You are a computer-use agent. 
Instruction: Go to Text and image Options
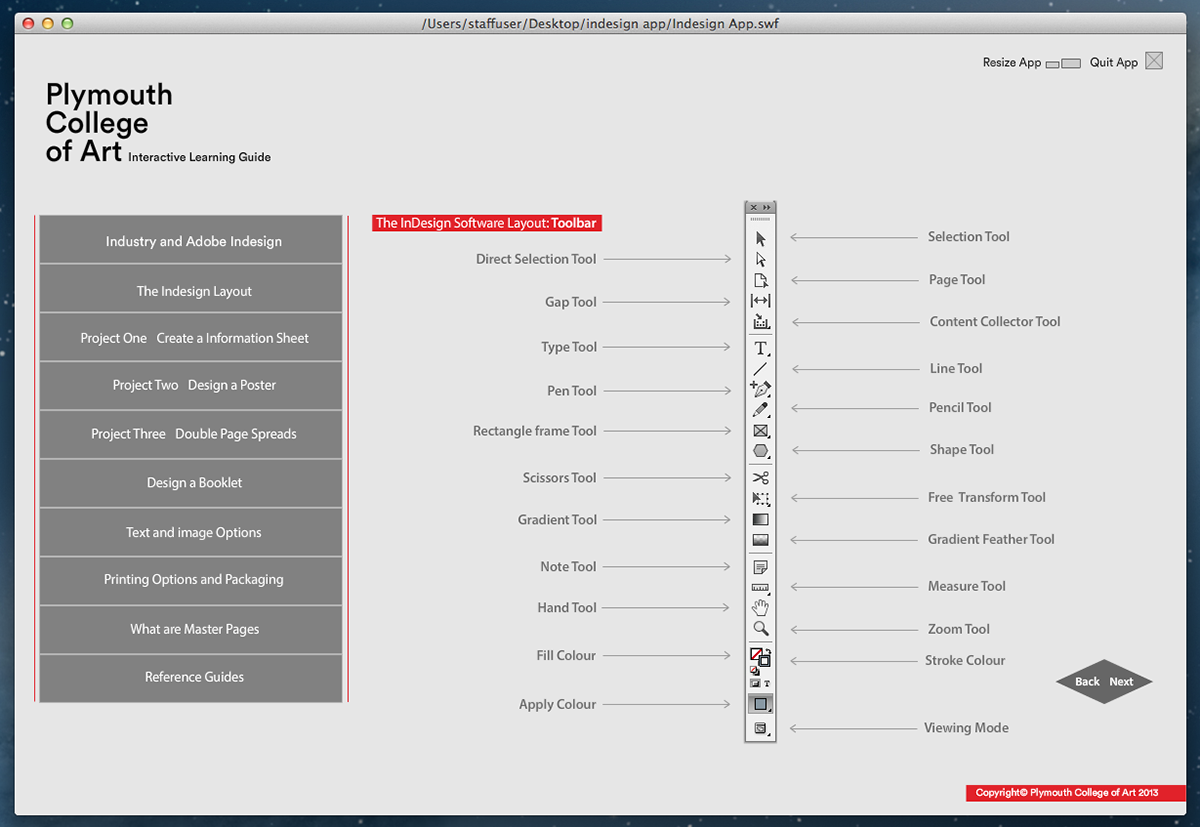(191, 532)
